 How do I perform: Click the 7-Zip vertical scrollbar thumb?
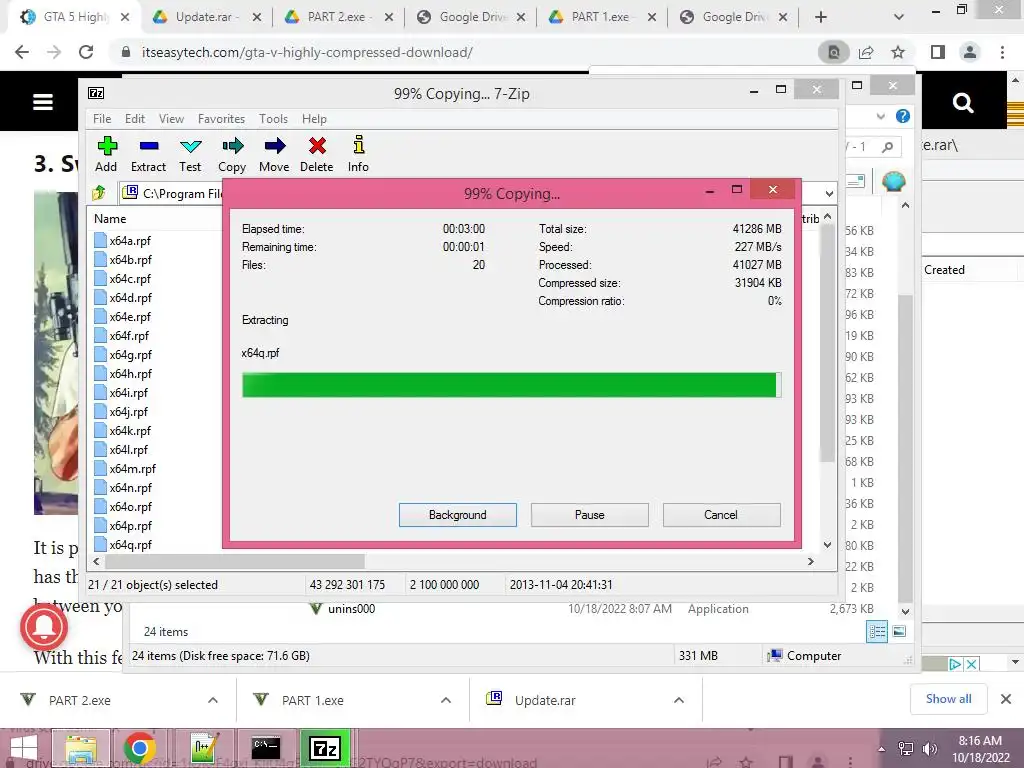(x=827, y=344)
